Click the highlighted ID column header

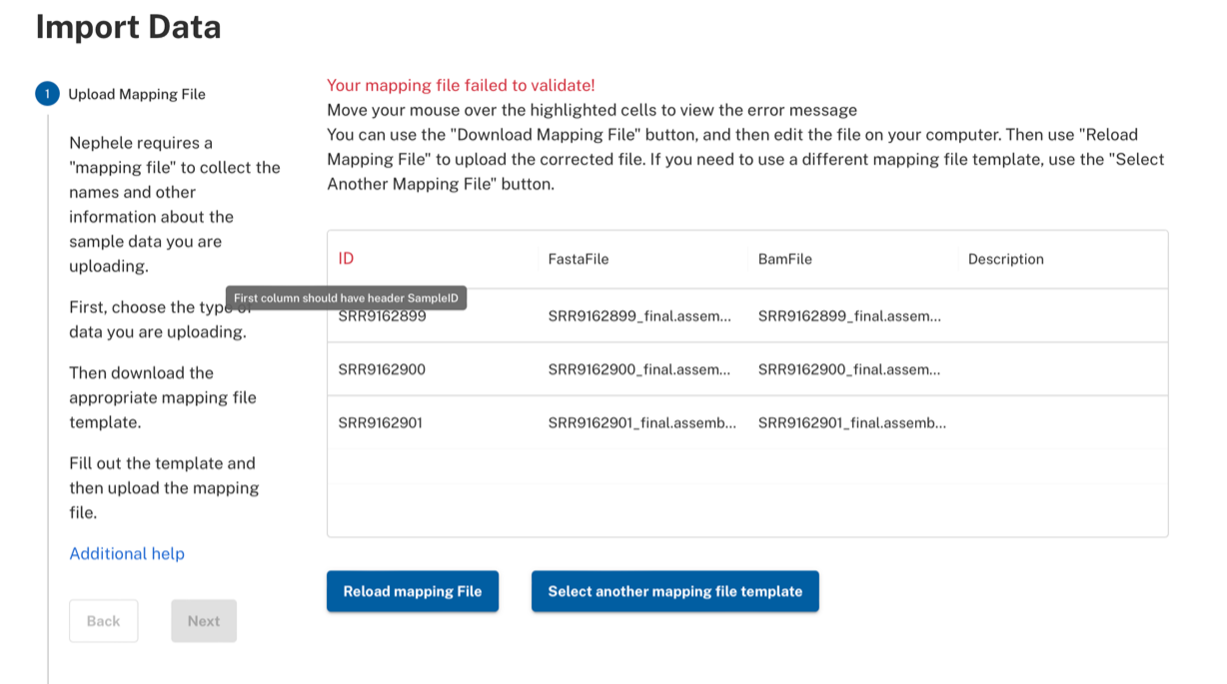346,259
